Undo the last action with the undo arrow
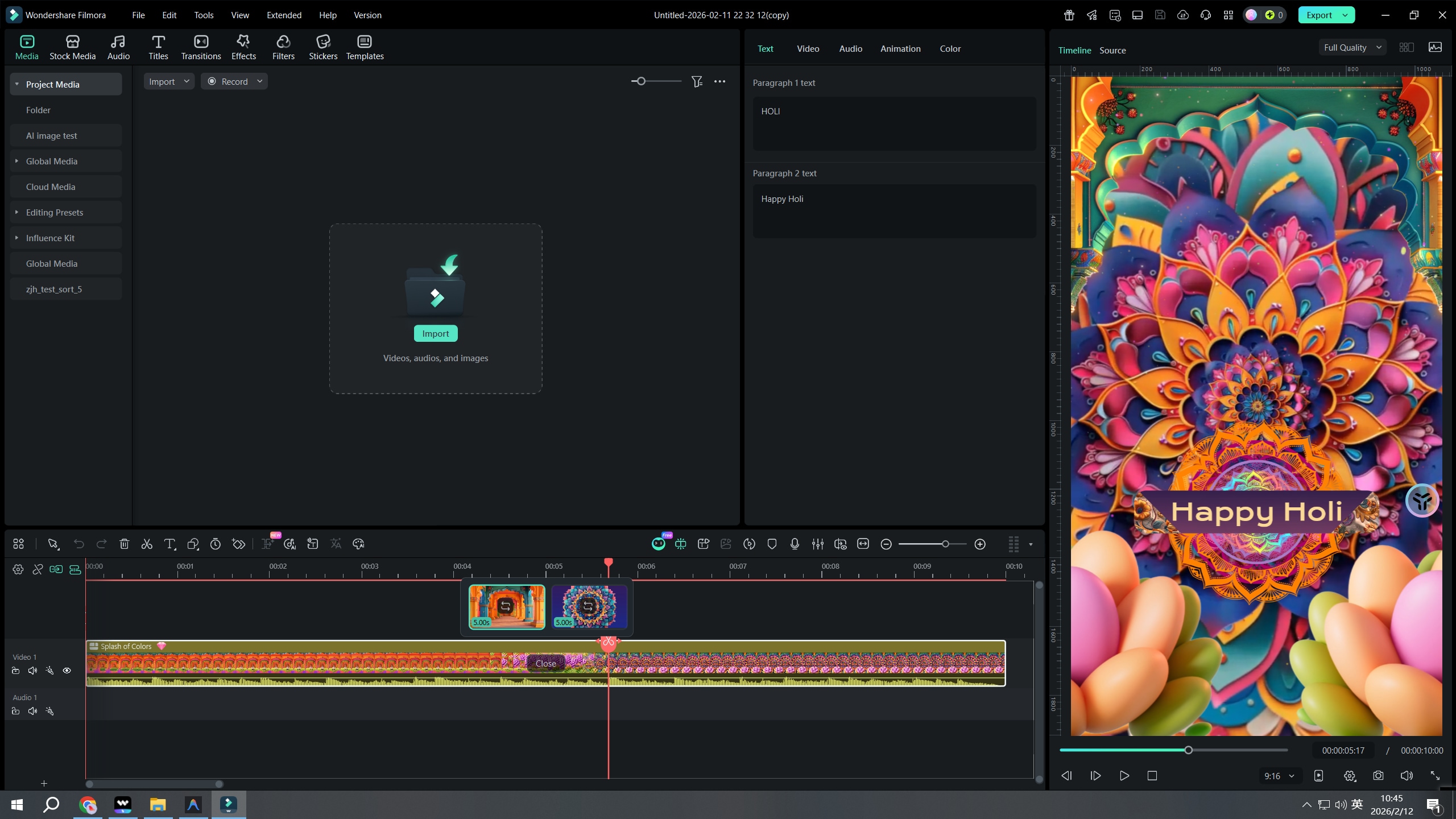 (x=79, y=544)
